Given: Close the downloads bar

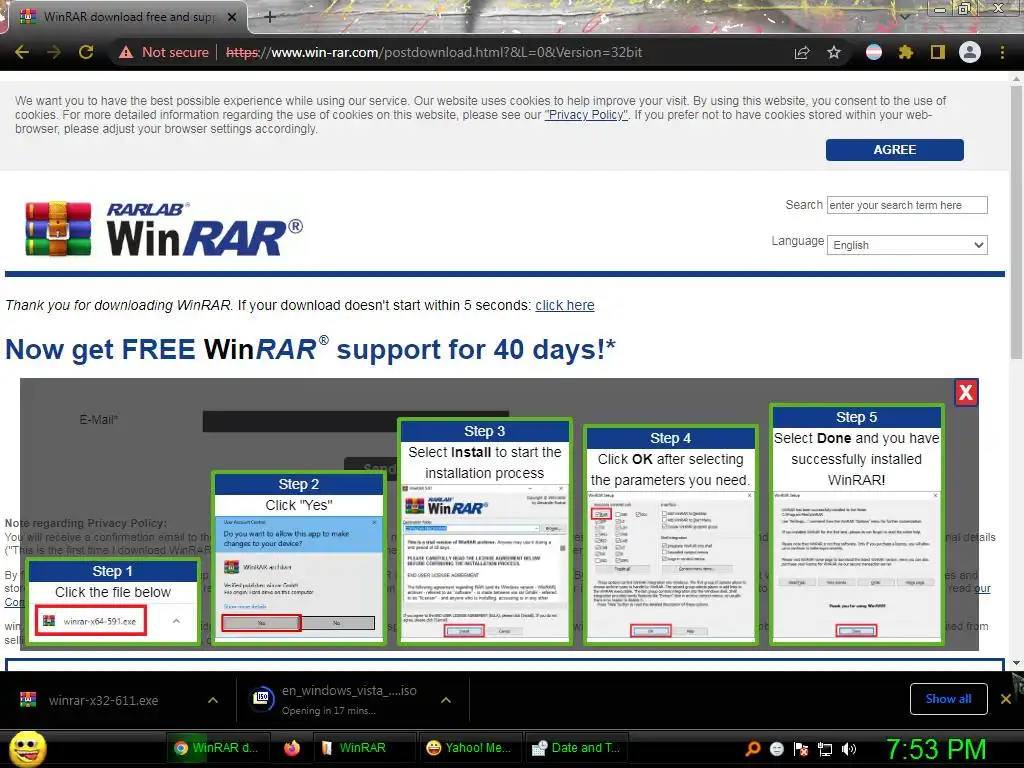Looking at the screenshot, I should (x=1006, y=699).
